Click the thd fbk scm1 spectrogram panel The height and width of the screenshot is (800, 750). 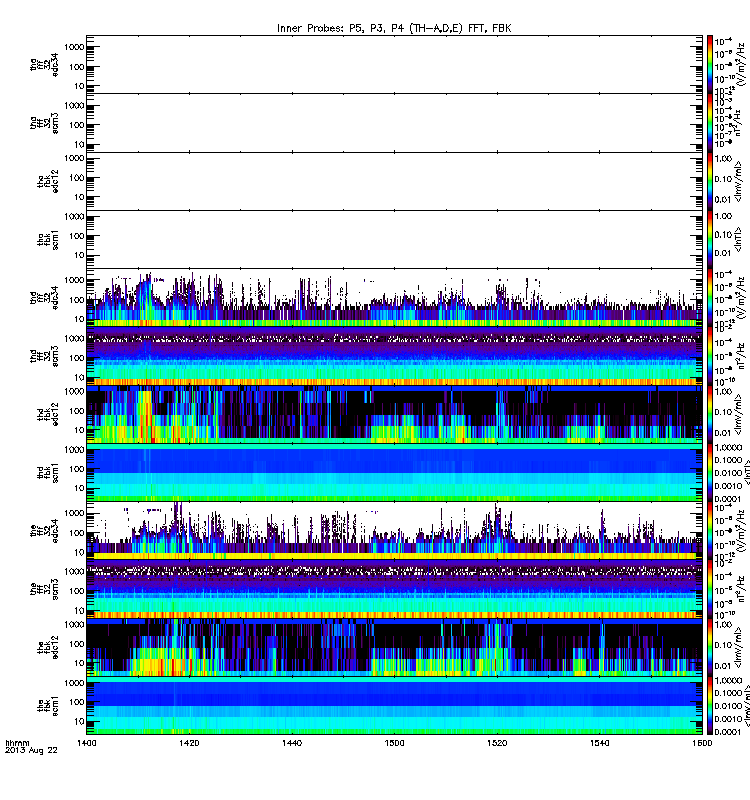tap(394, 473)
